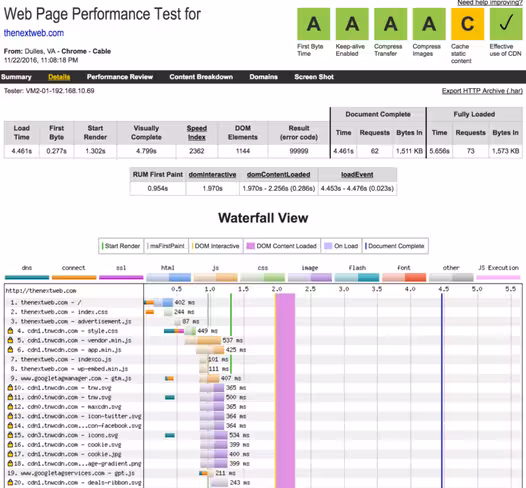Open the Summary tab
The height and width of the screenshot is (488, 526).
coord(16,77)
